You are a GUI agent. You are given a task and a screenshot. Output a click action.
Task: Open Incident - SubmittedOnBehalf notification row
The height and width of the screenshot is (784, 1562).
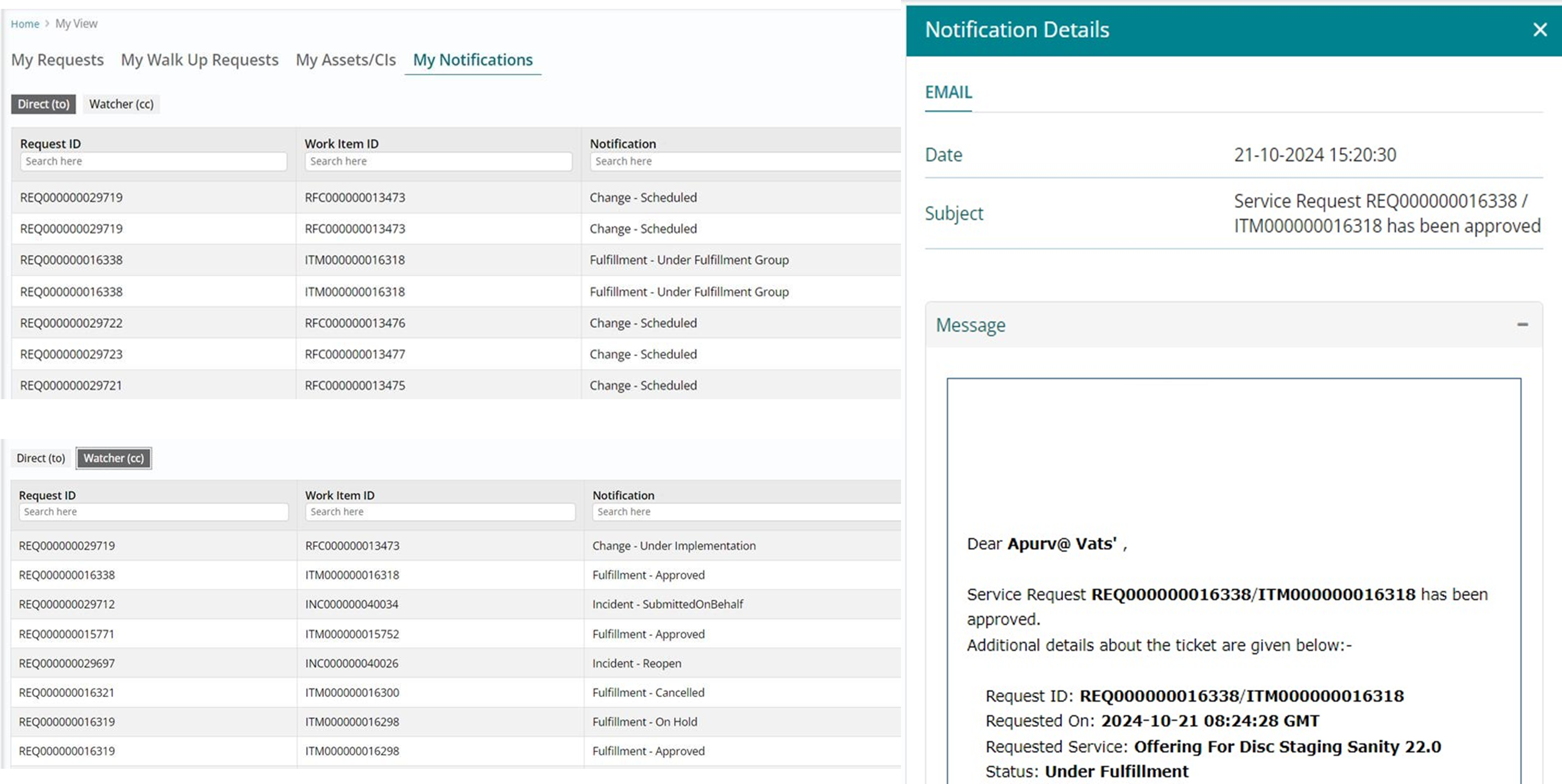pos(667,605)
